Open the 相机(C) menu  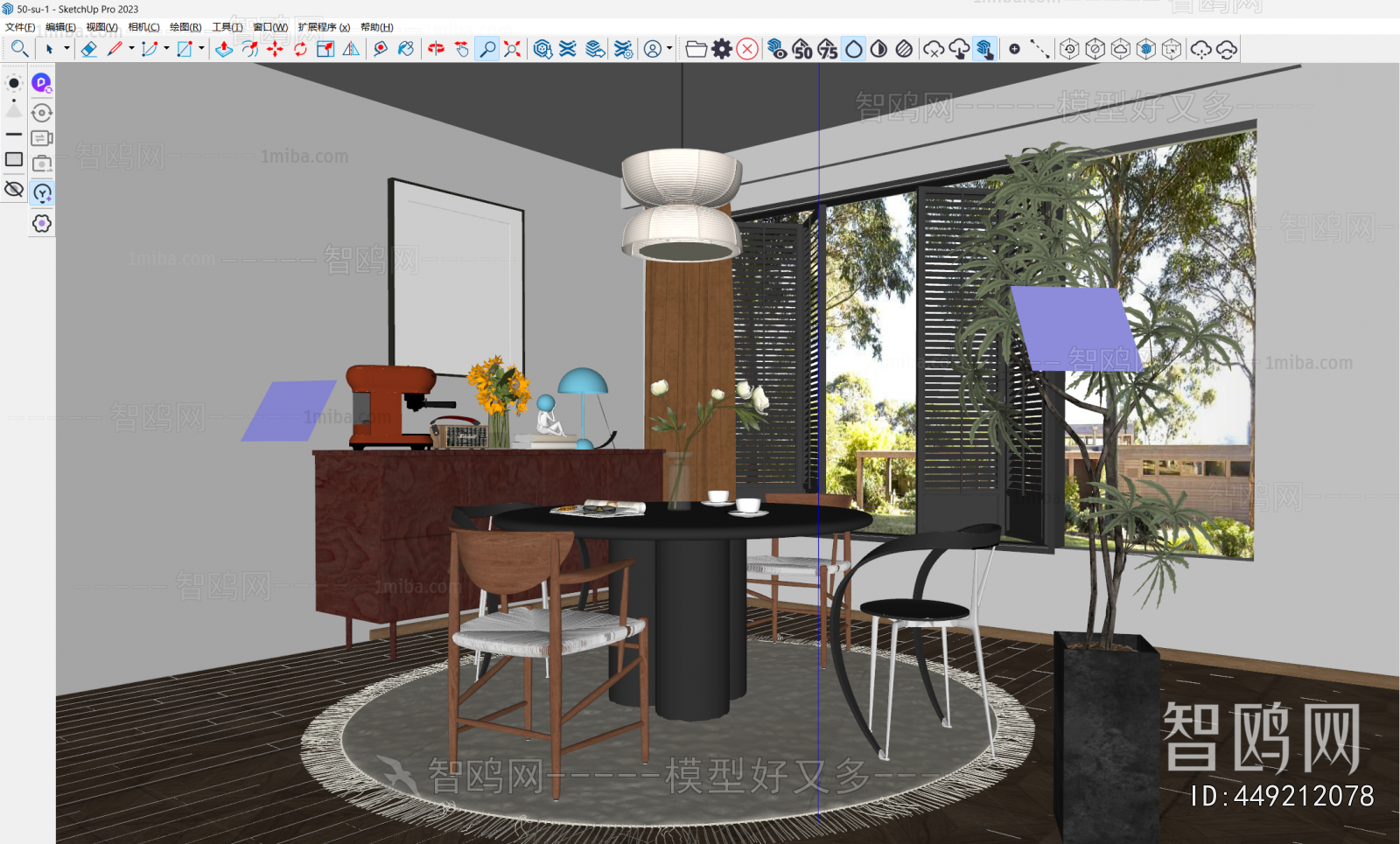[143, 27]
